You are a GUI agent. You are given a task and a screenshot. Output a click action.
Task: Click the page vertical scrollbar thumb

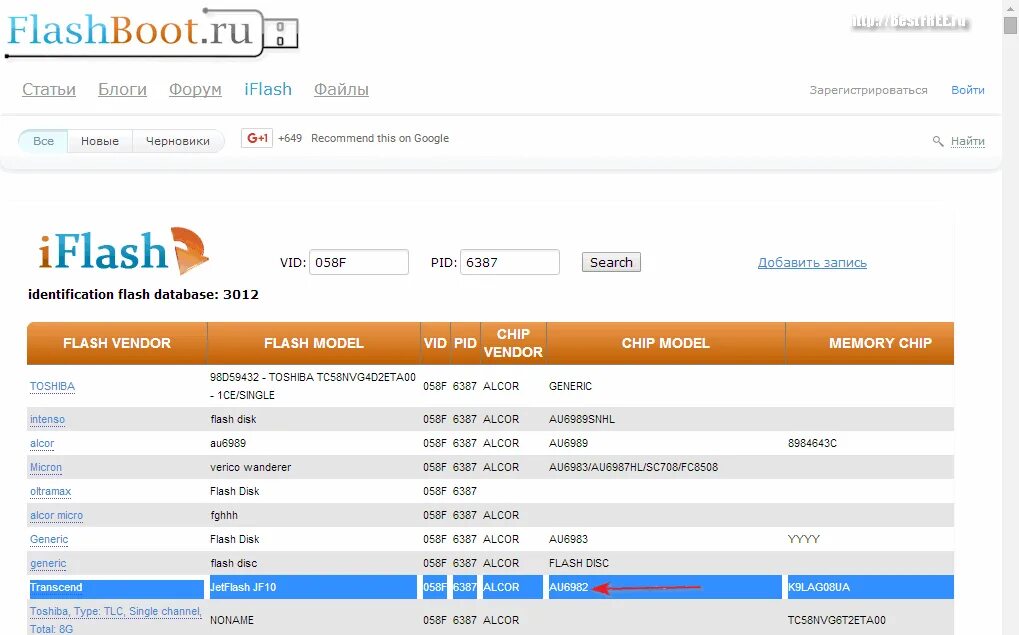[x=1010, y=25]
